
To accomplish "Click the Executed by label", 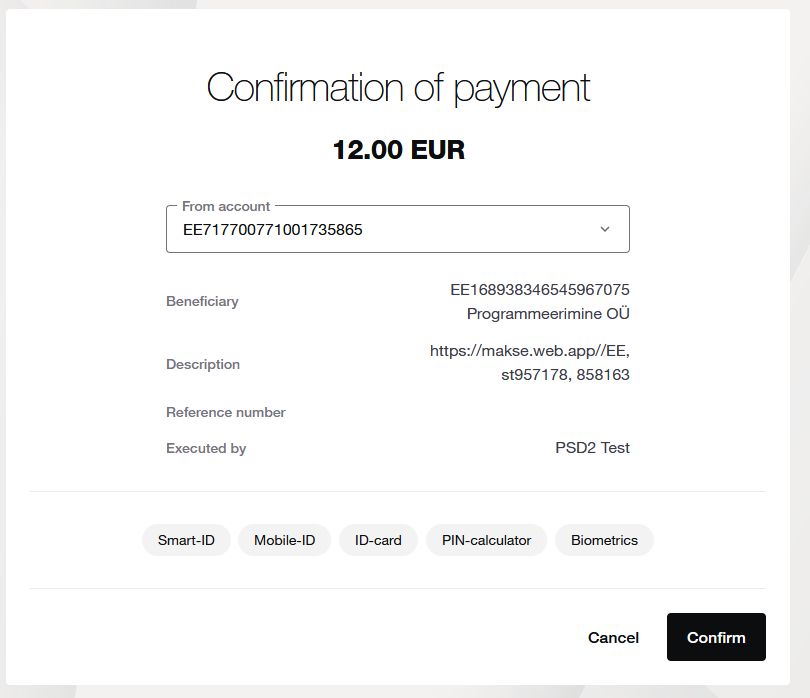I will [x=206, y=448].
